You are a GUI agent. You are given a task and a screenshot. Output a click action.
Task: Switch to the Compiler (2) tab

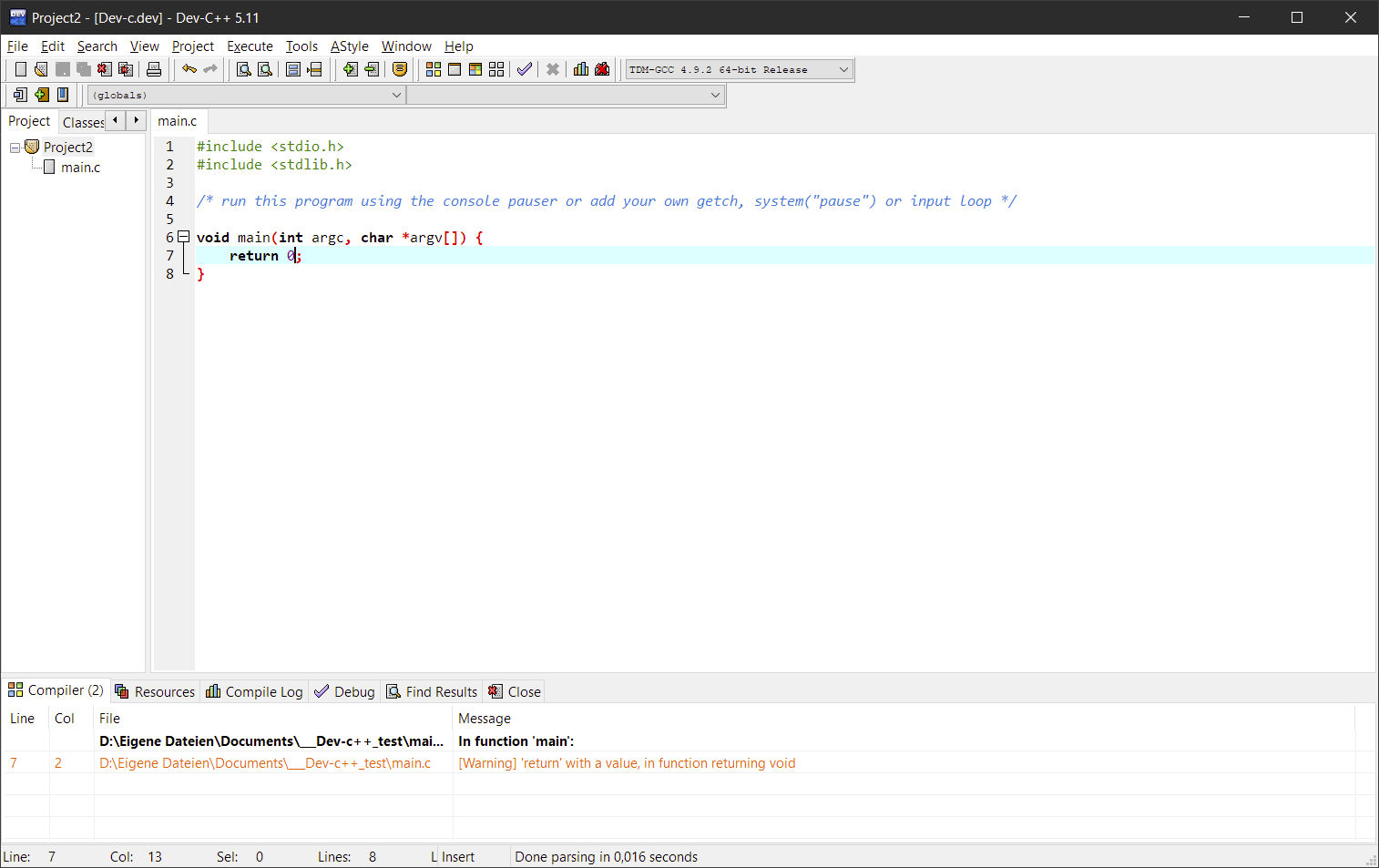(56, 690)
